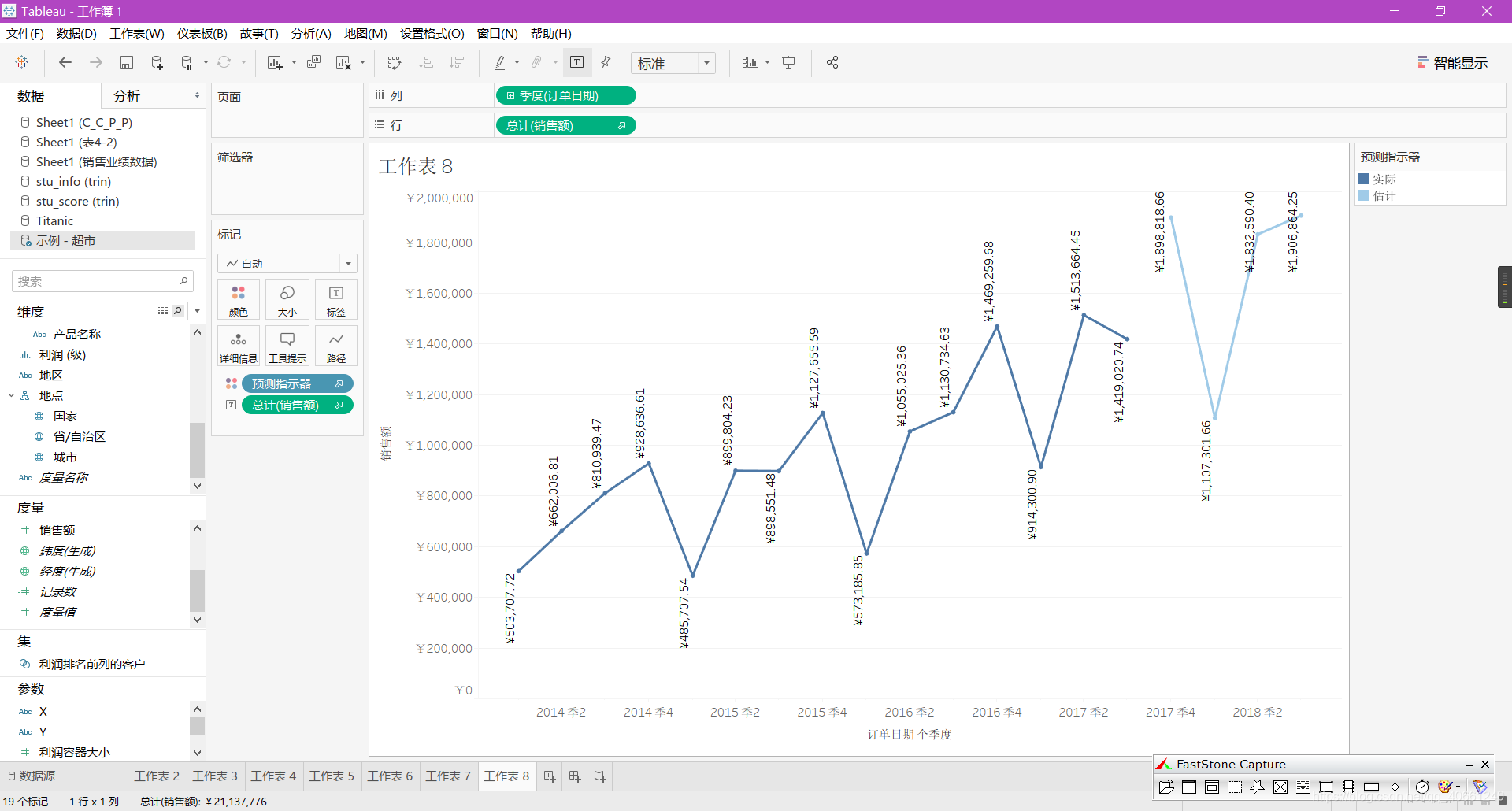Screen dimensions: 1512x811
Task: Click the 颜色 marks card button
Action: point(239,300)
